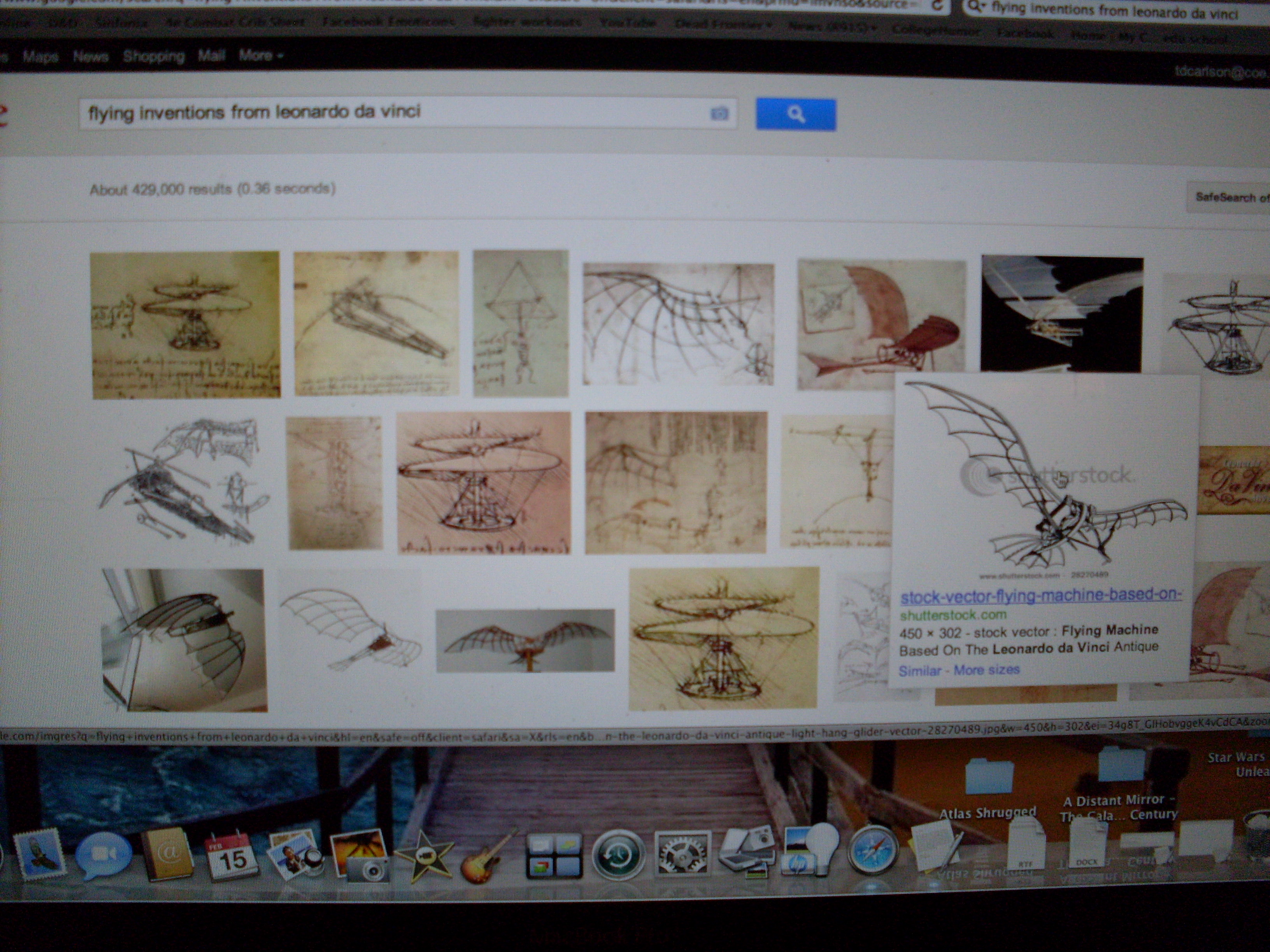
Task: Open Shopping in the Google top bar
Action: (153, 56)
